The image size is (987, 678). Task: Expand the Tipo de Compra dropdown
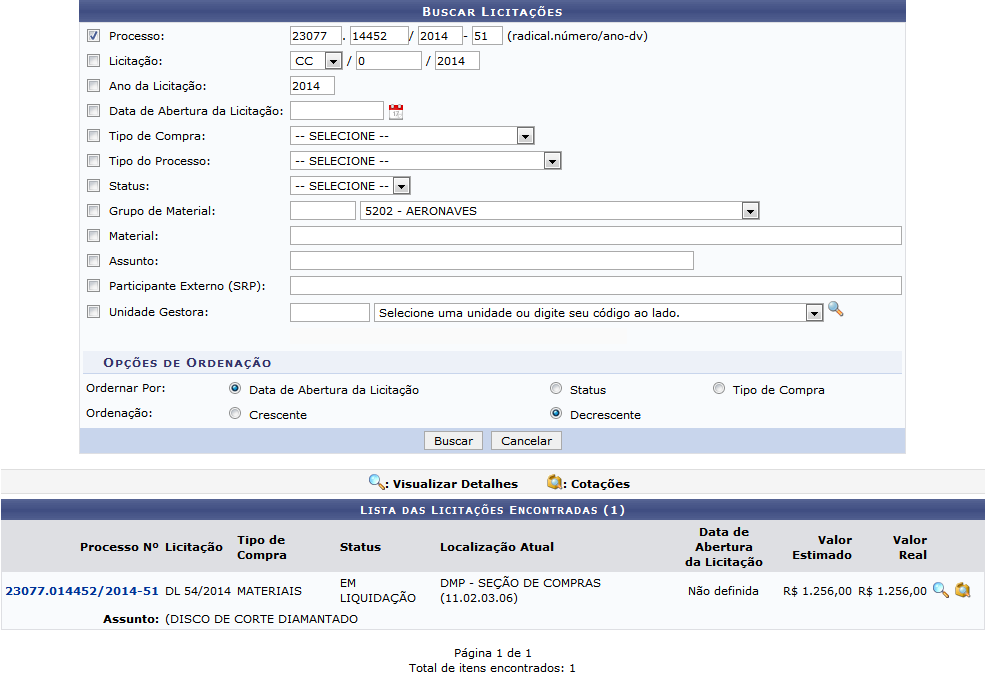tap(525, 136)
